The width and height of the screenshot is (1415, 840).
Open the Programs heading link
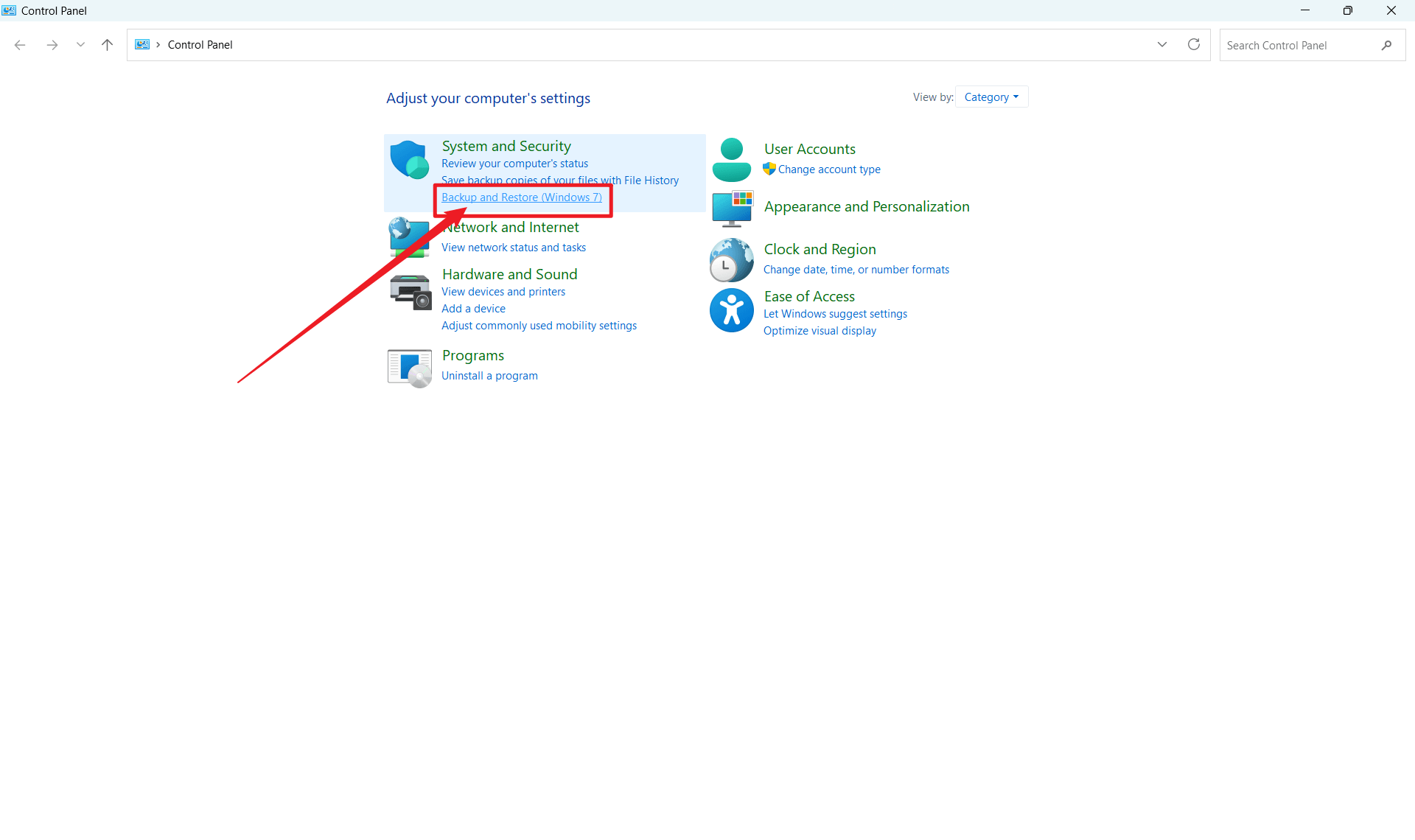473,355
